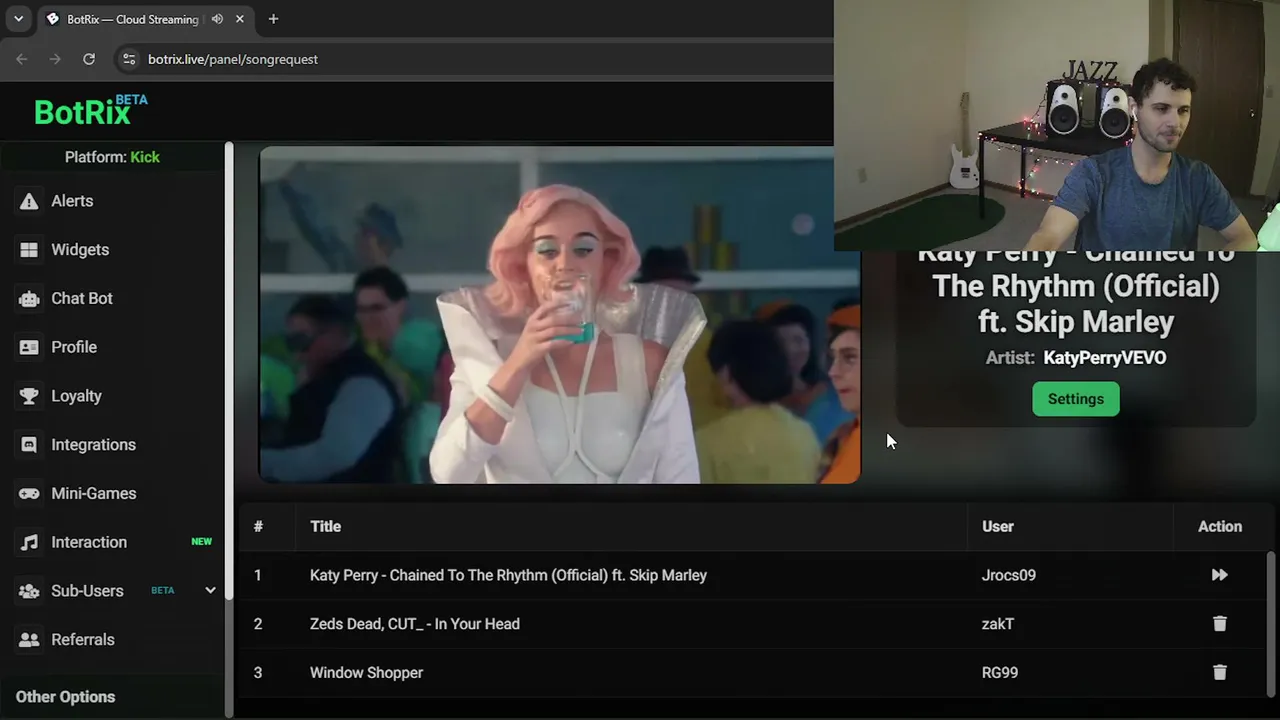Open the Integrations icon
Image resolution: width=1280 pixels, height=720 pixels.
click(x=29, y=445)
